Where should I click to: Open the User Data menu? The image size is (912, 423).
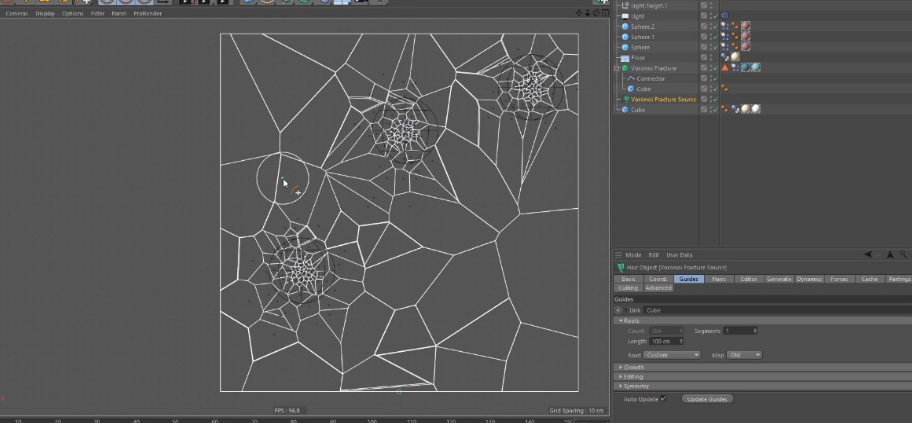click(x=679, y=255)
